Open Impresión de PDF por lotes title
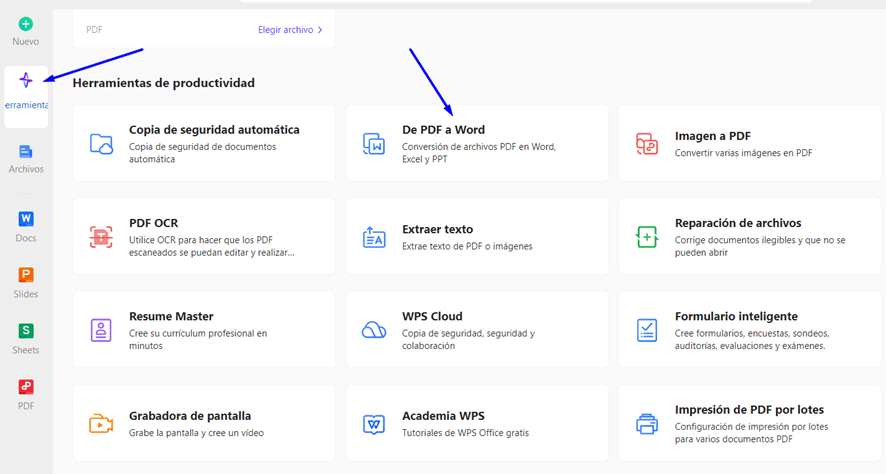 (749, 410)
